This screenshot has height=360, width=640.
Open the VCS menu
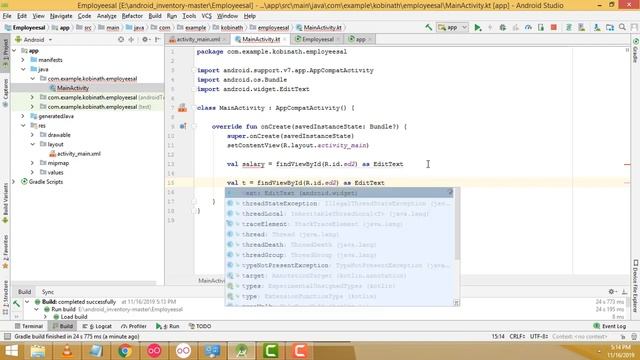coord(207,16)
